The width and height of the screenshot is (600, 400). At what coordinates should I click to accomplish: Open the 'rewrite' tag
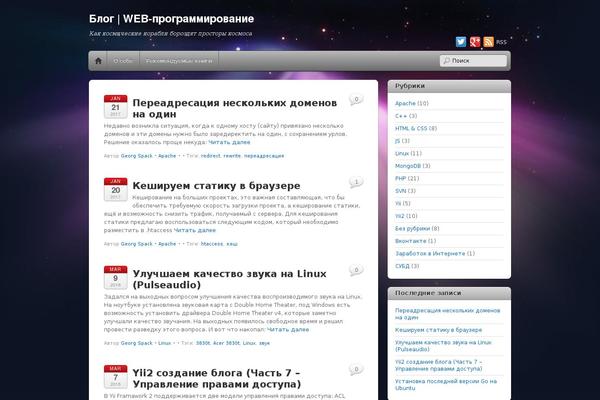(232, 156)
